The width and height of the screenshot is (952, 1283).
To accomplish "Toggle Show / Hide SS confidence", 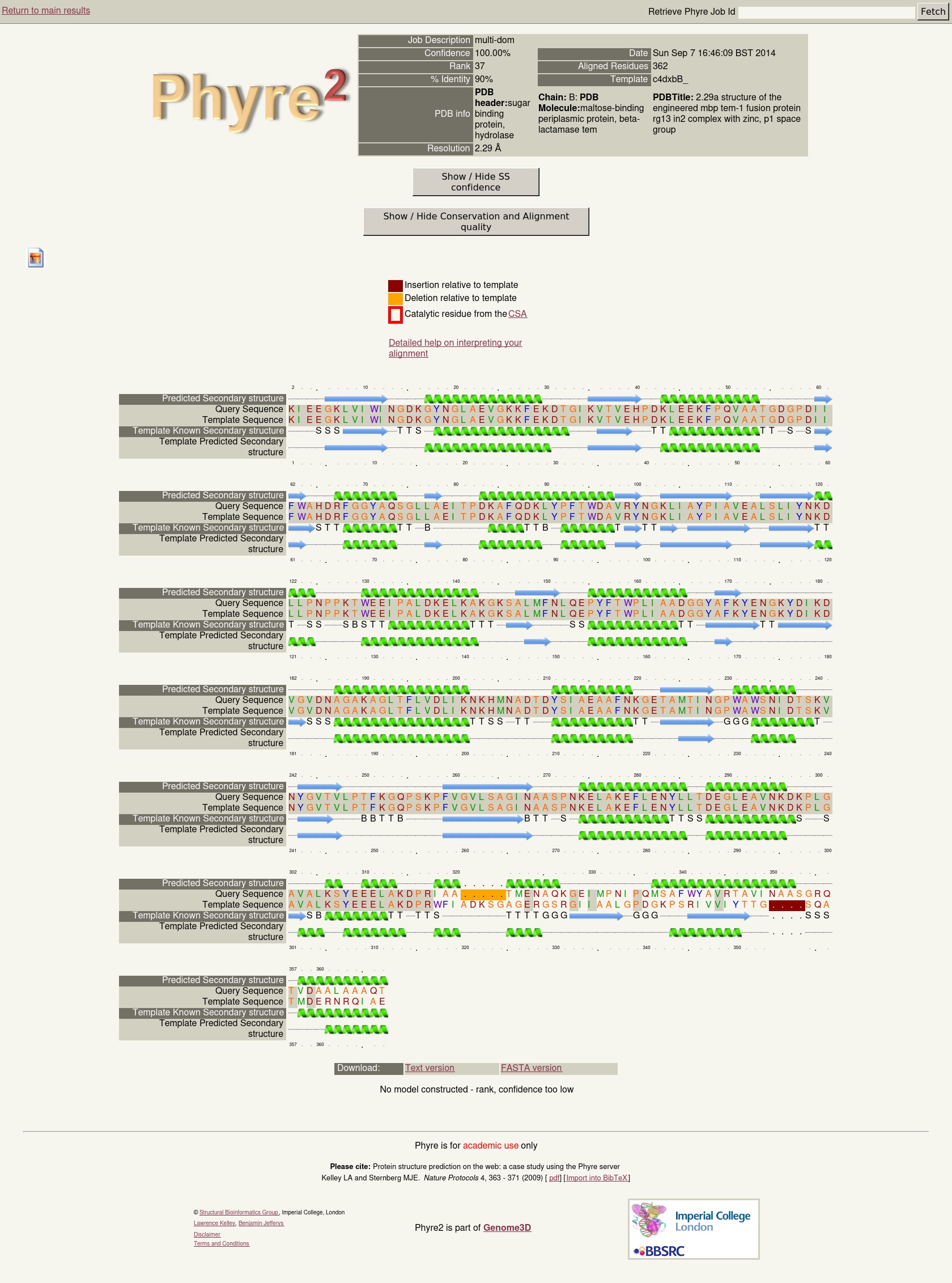I will pyautogui.click(x=475, y=182).
